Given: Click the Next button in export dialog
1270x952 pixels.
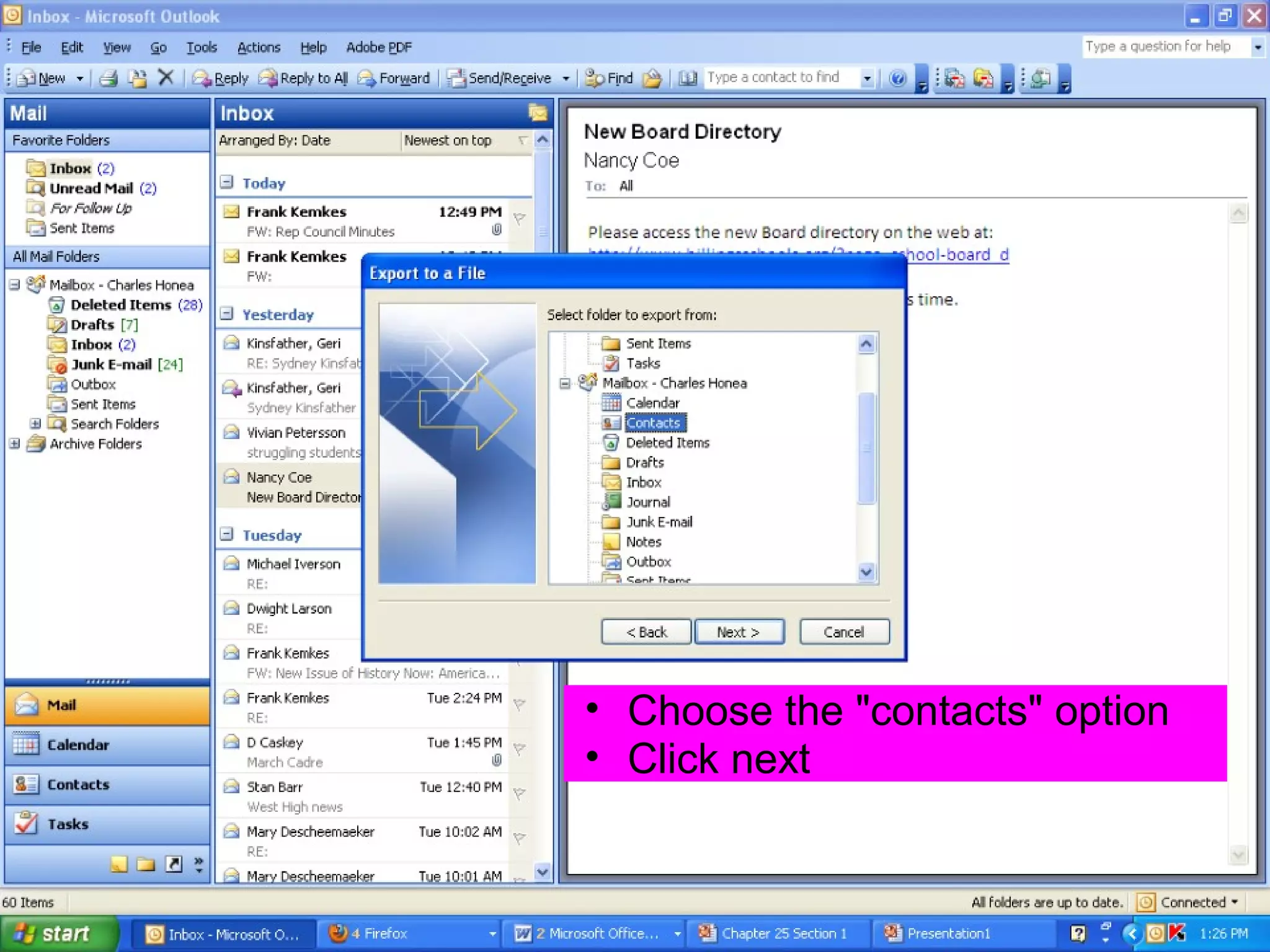Looking at the screenshot, I should [739, 632].
